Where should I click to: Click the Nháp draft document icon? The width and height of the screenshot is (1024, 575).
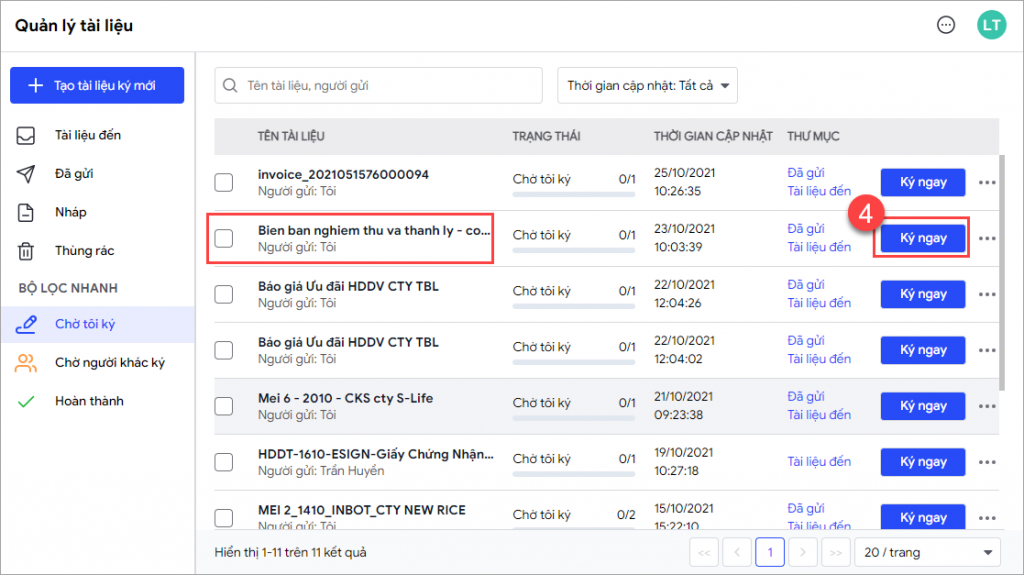pyautogui.click(x=26, y=212)
